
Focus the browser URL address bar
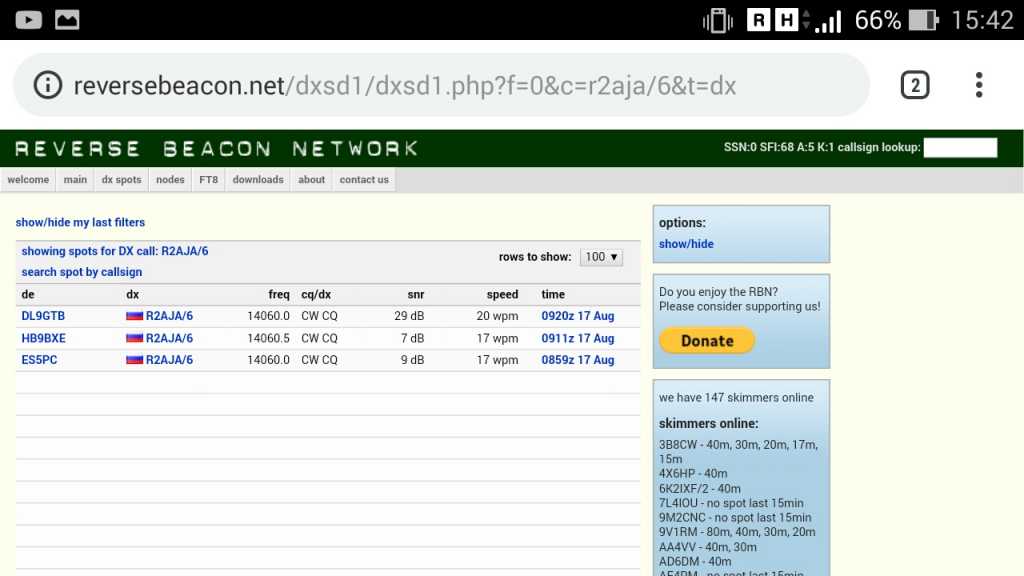(x=441, y=85)
